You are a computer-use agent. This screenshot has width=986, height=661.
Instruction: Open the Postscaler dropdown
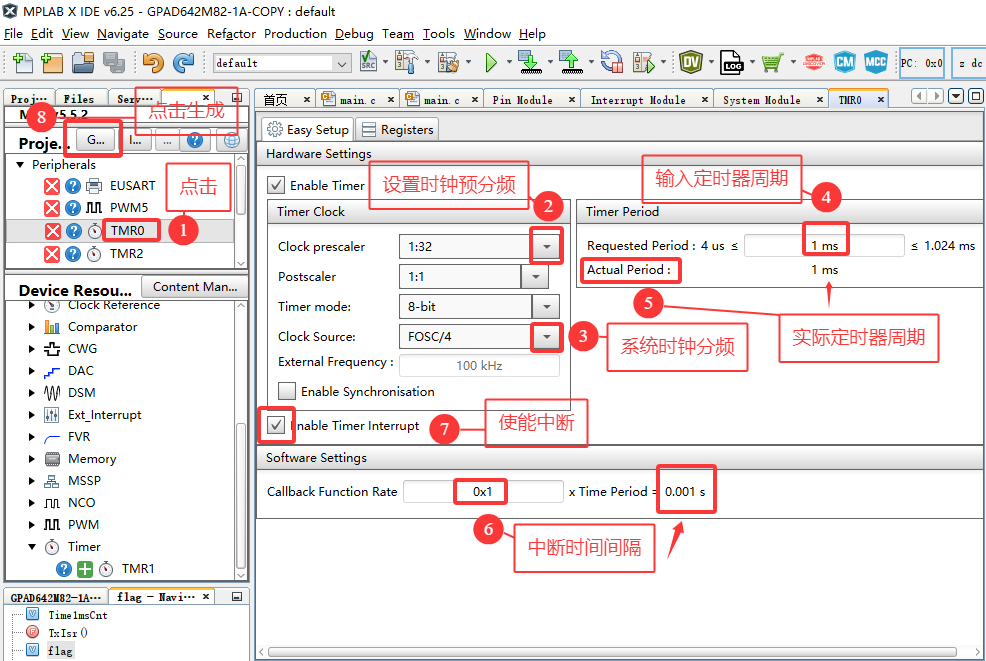(535, 276)
